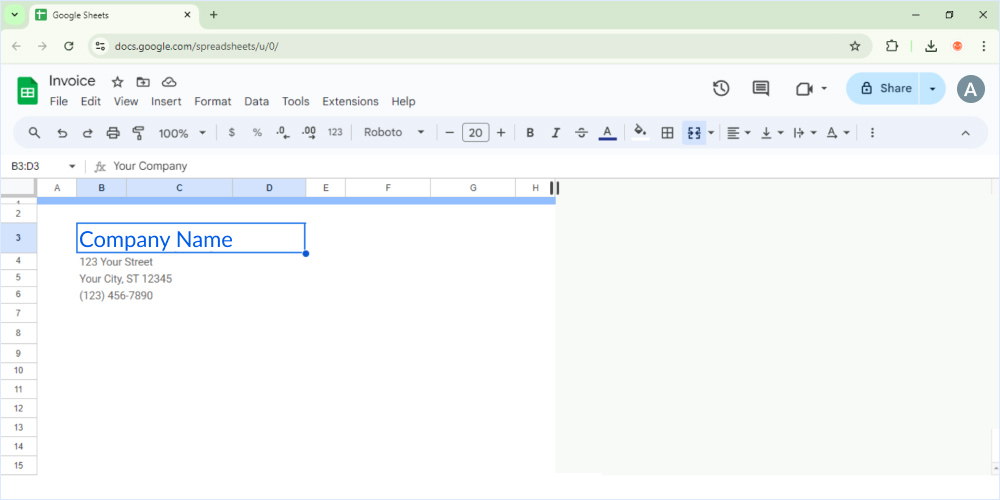Toggle strikethrough formatting
1000x500 pixels.
click(581, 133)
